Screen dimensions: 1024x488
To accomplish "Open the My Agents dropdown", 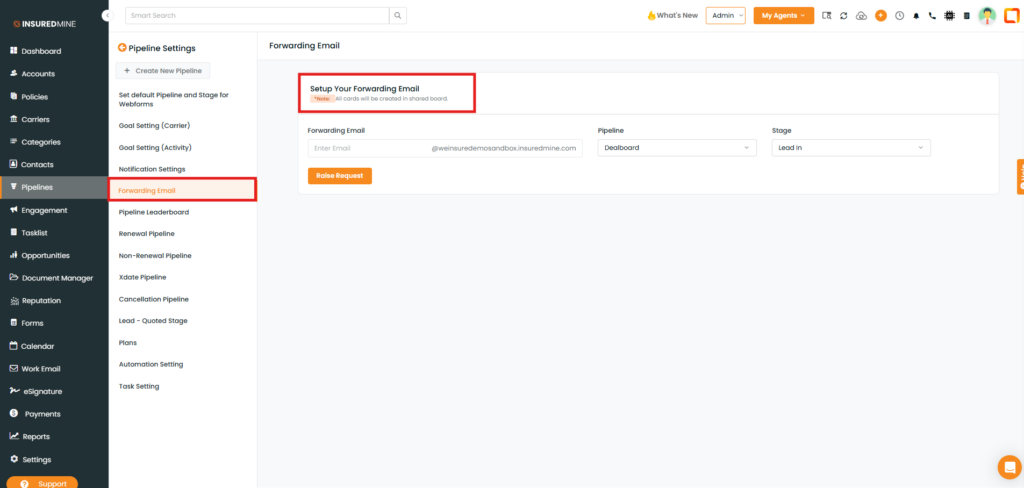I will pyautogui.click(x=783, y=16).
